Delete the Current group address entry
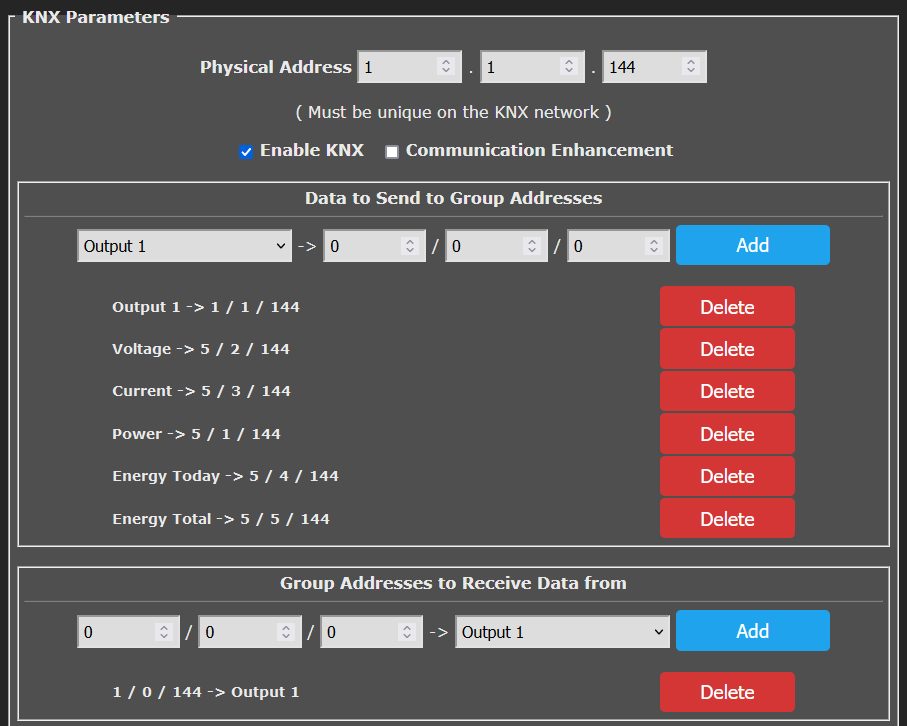This screenshot has width=907, height=726. [x=727, y=391]
